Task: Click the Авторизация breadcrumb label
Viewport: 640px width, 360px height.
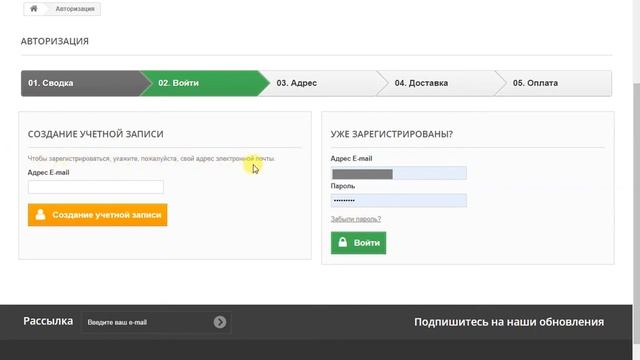Action: coord(75,9)
